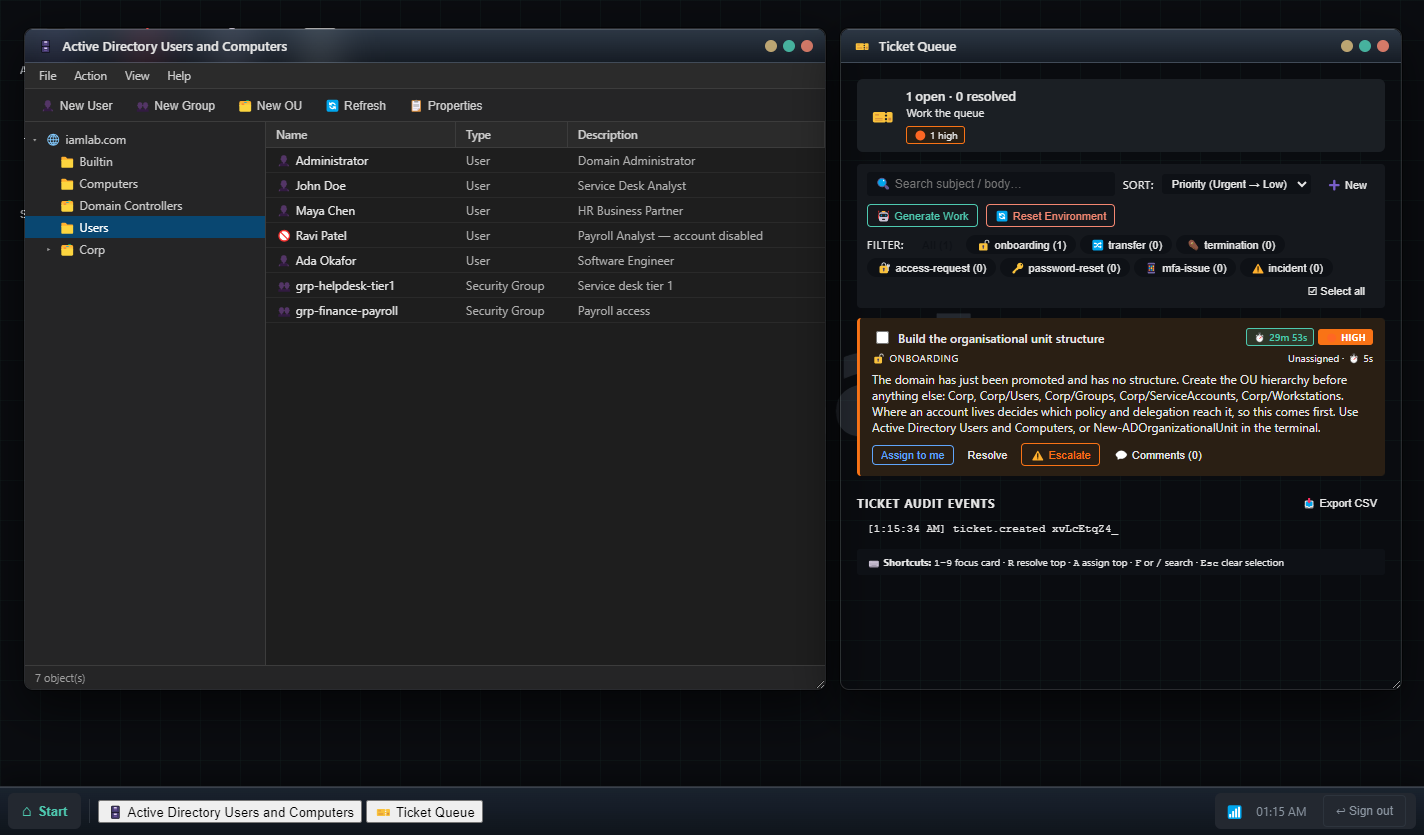Select the Users node in tree

click(x=145, y=228)
